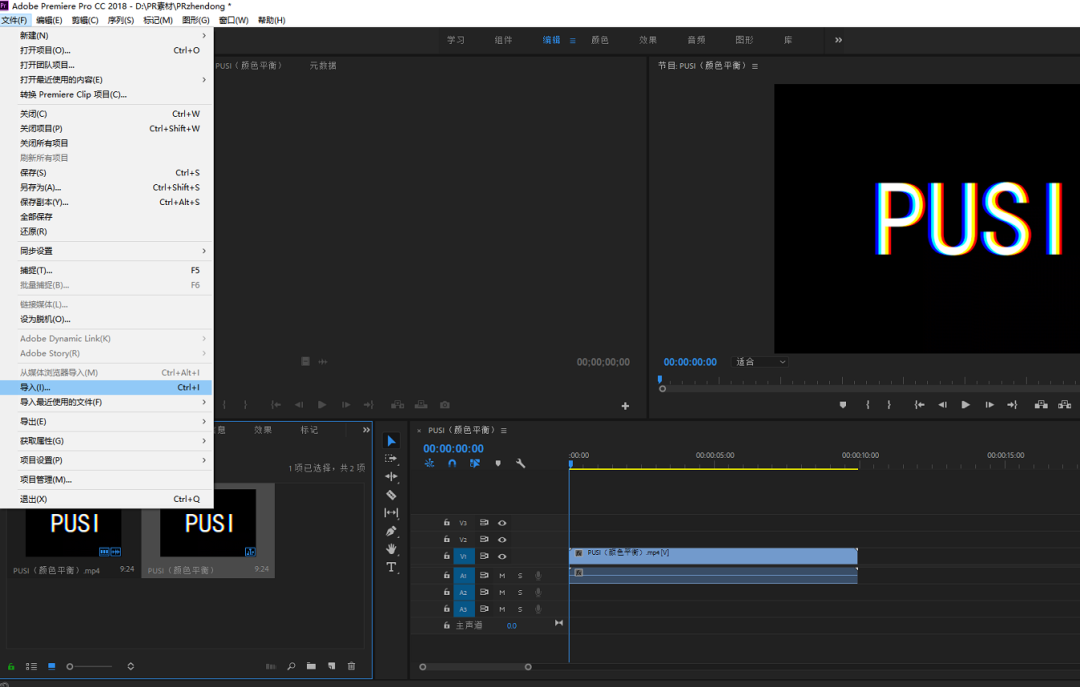Click the timeline horizontal zoom scrollbar
The width and height of the screenshot is (1080, 687).
[475, 667]
